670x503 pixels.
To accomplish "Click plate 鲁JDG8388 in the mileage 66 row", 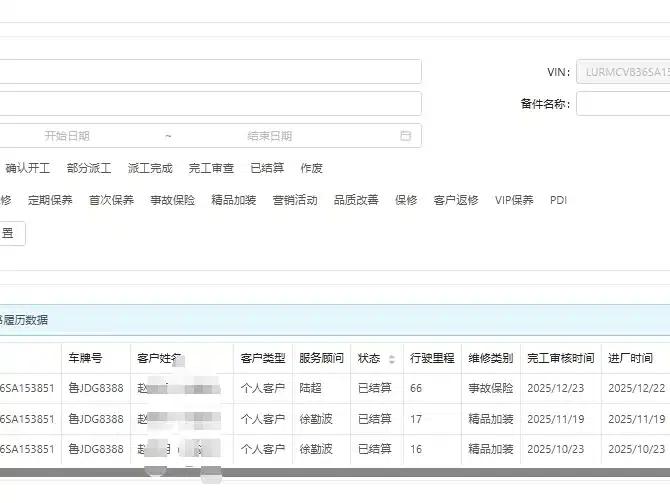I will (96, 388).
